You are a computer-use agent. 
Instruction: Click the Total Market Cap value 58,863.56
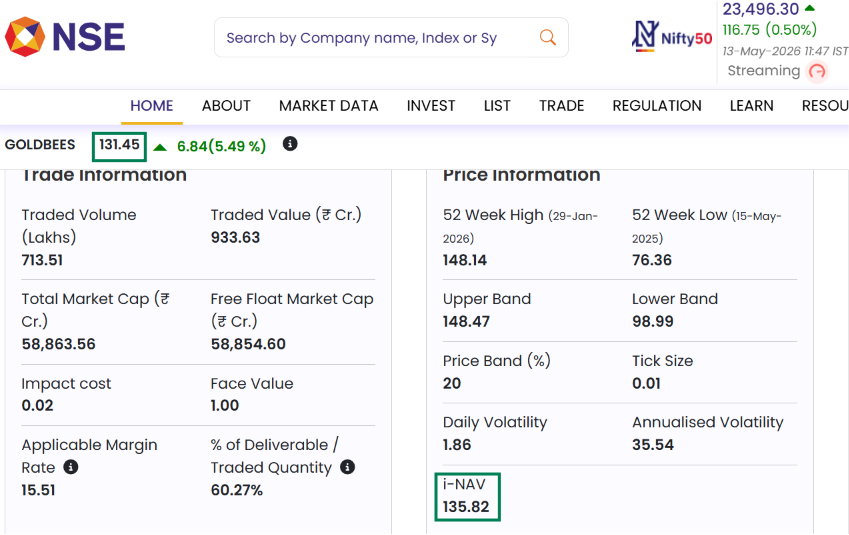click(x=58, y=344)
